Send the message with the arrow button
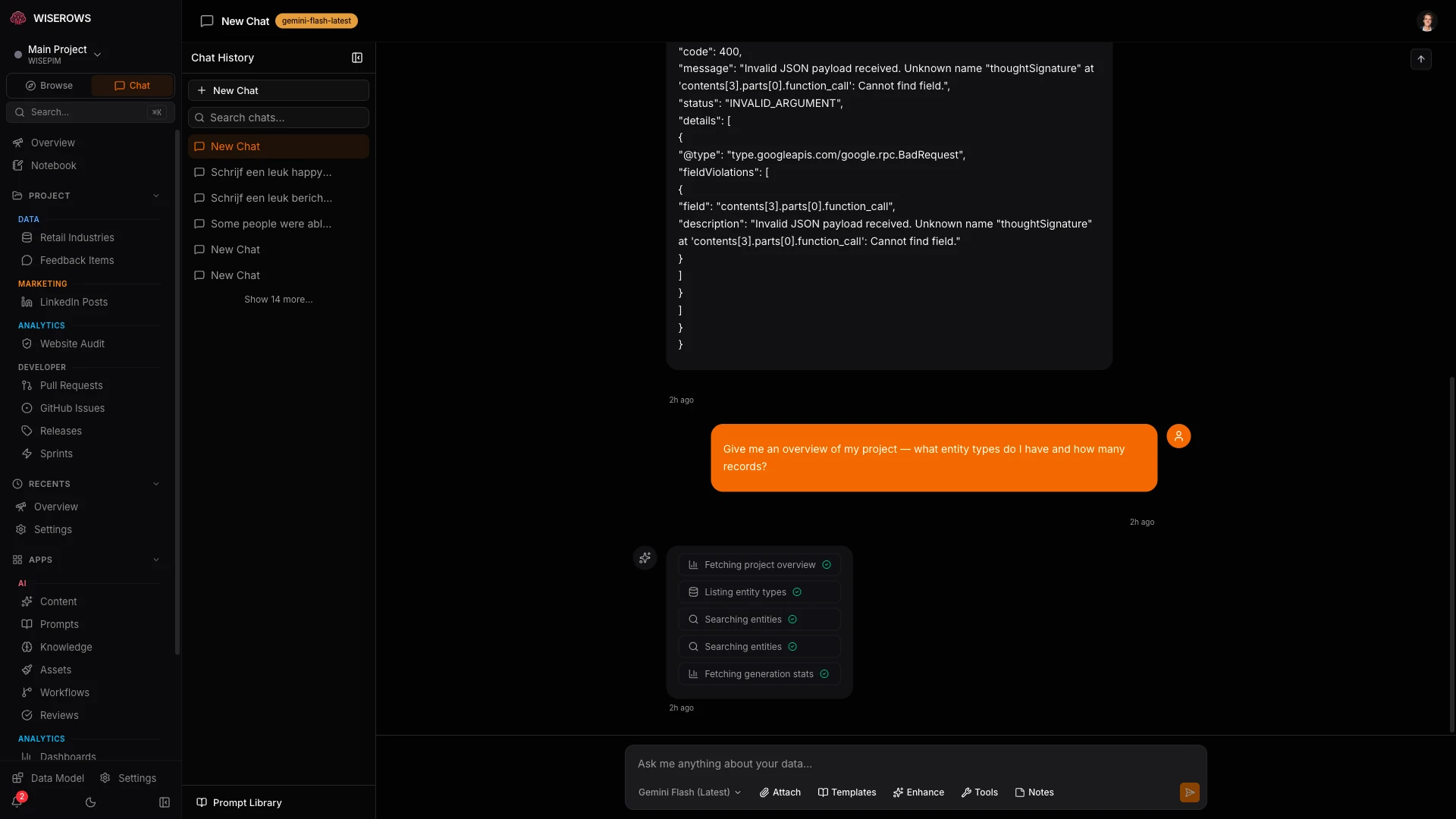The width and height of the screenshot is (1456, 819). (x=1190, y=792)
